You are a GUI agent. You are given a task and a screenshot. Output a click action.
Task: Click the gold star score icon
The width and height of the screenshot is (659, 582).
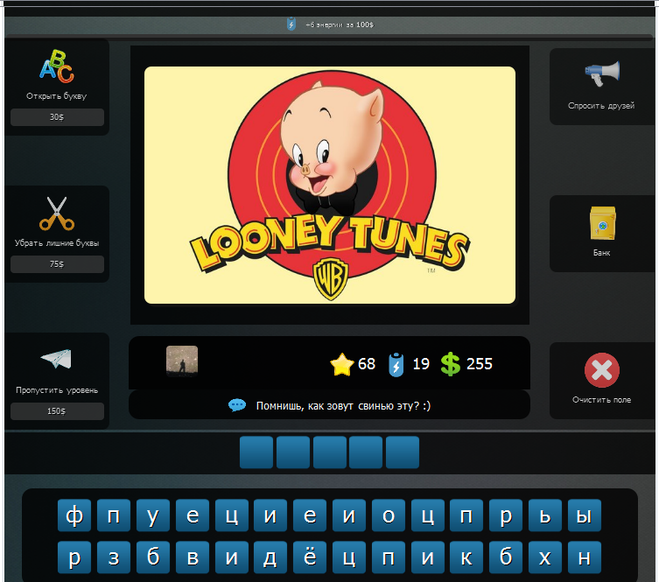point(342,364)
